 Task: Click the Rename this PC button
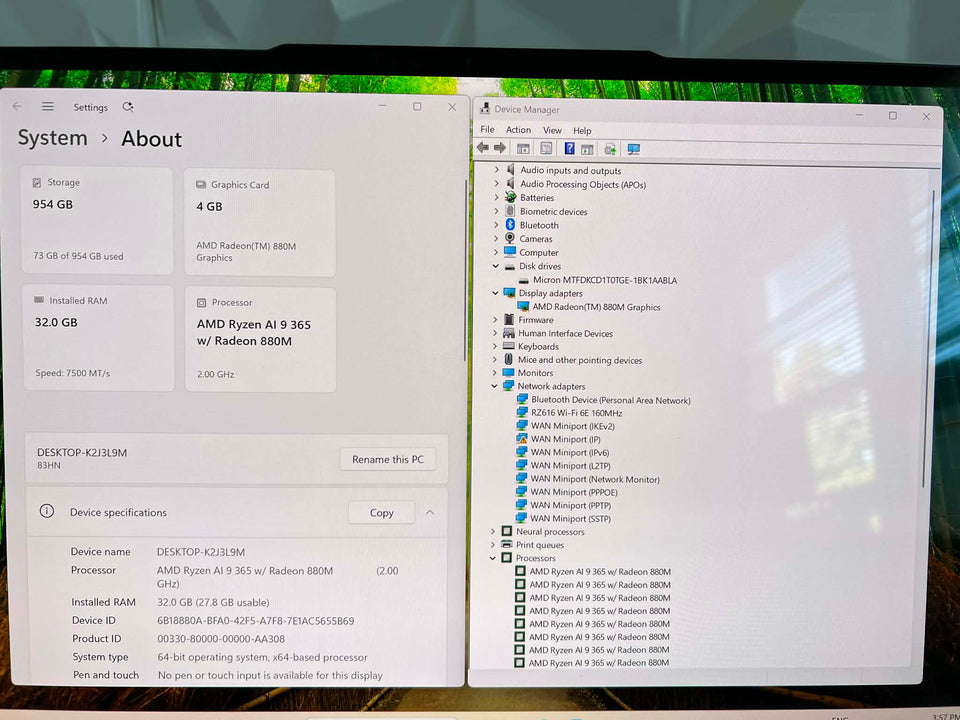388,459
